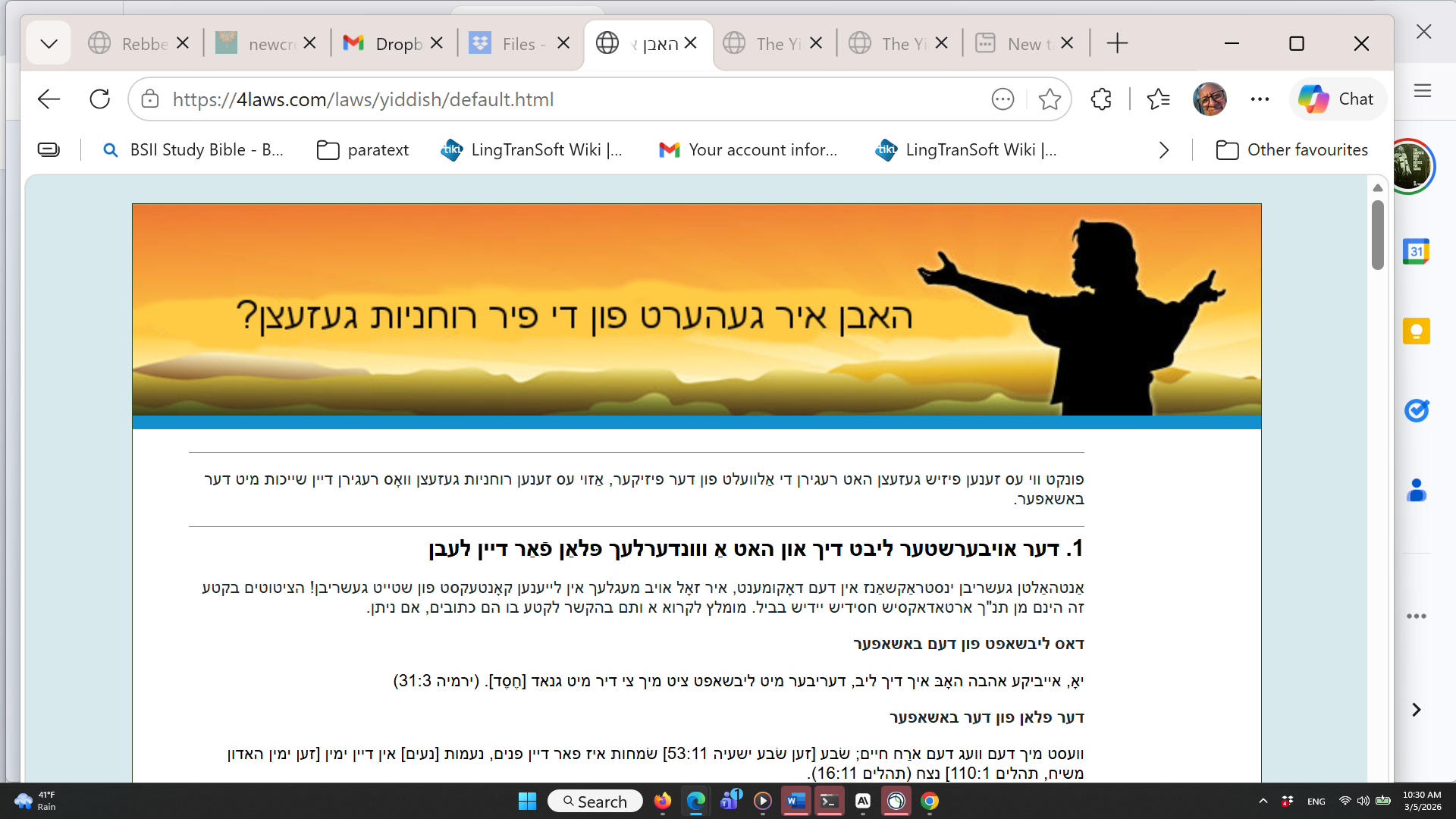Expand the side panel chevron arrow
Viewport: 1456px width, 819px height.
click(1416, 709)
